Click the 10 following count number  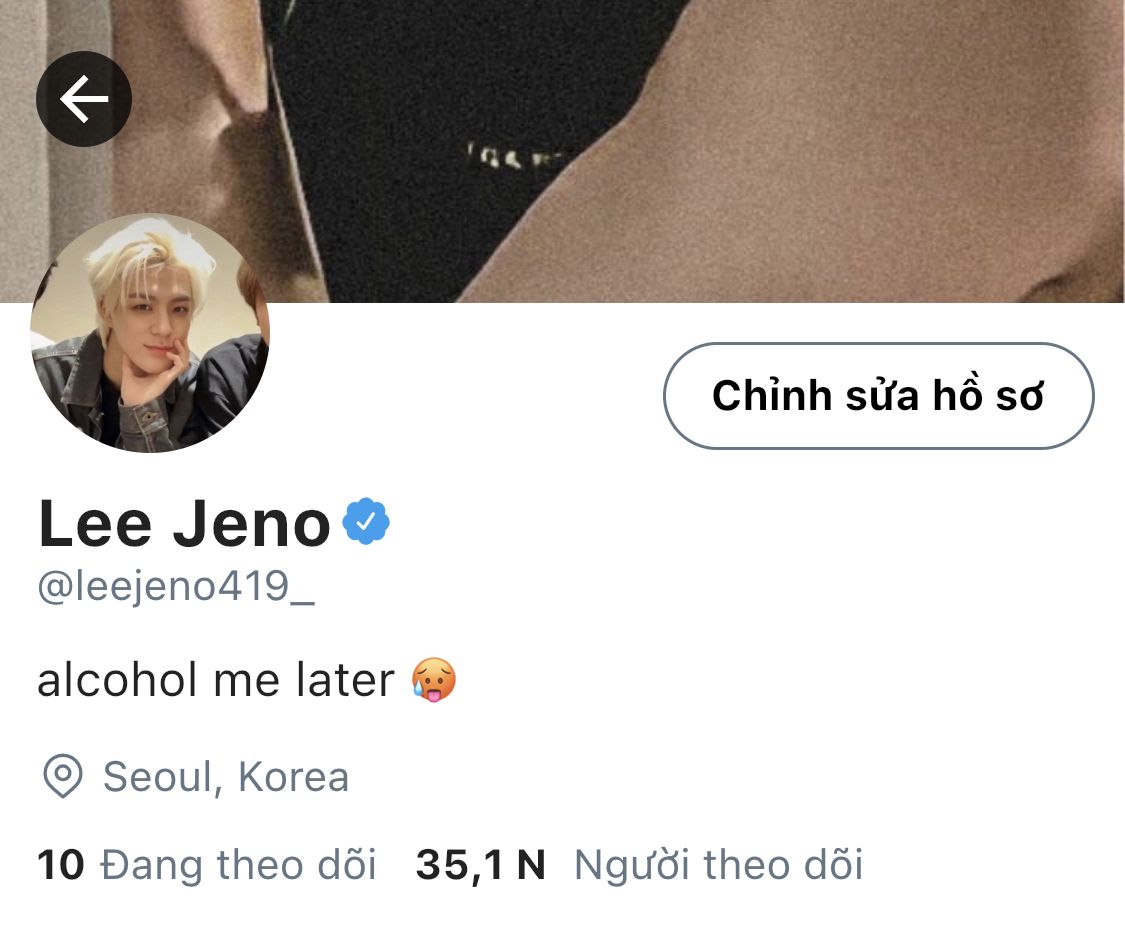61,865
